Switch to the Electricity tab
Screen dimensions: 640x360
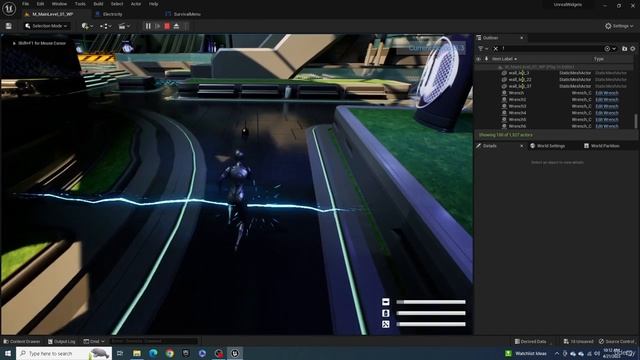pyautogui.click(x=112, y=14)
